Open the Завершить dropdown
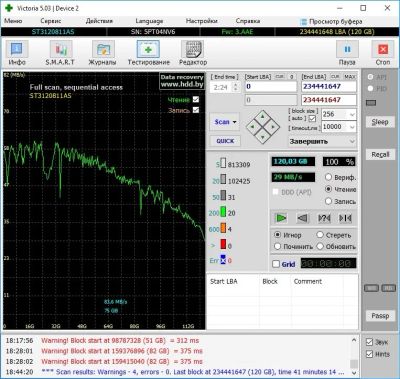The image size is (400, 379). pos(352,141)
